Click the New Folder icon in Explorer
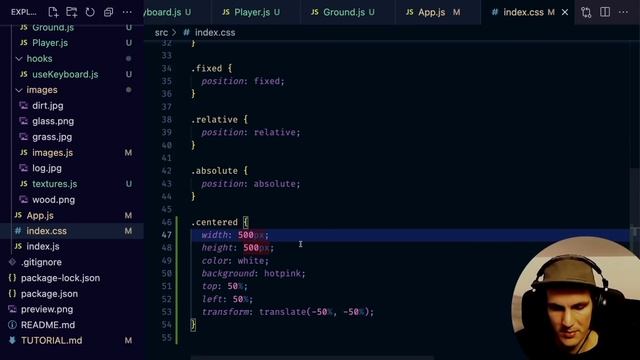640x360 pixels. click(x=71, y=12)
